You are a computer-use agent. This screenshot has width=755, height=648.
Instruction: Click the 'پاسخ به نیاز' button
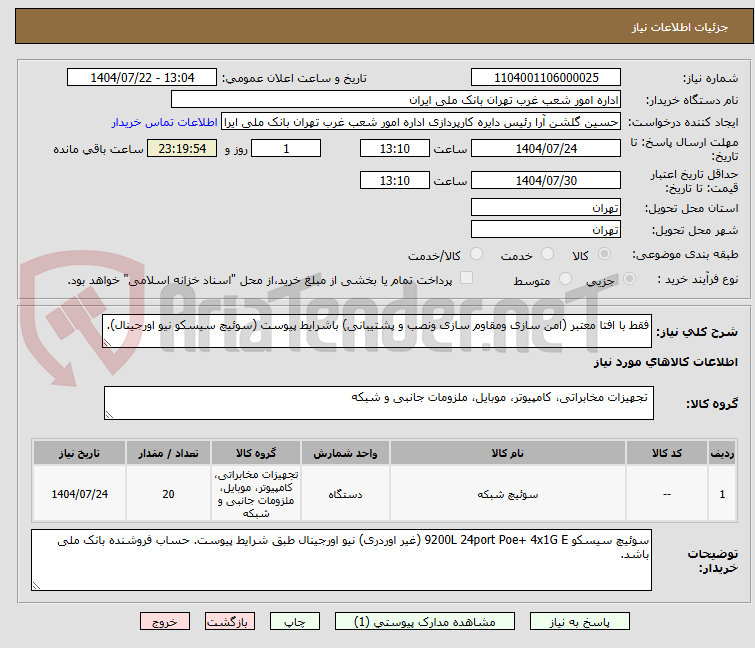point(579,622)
